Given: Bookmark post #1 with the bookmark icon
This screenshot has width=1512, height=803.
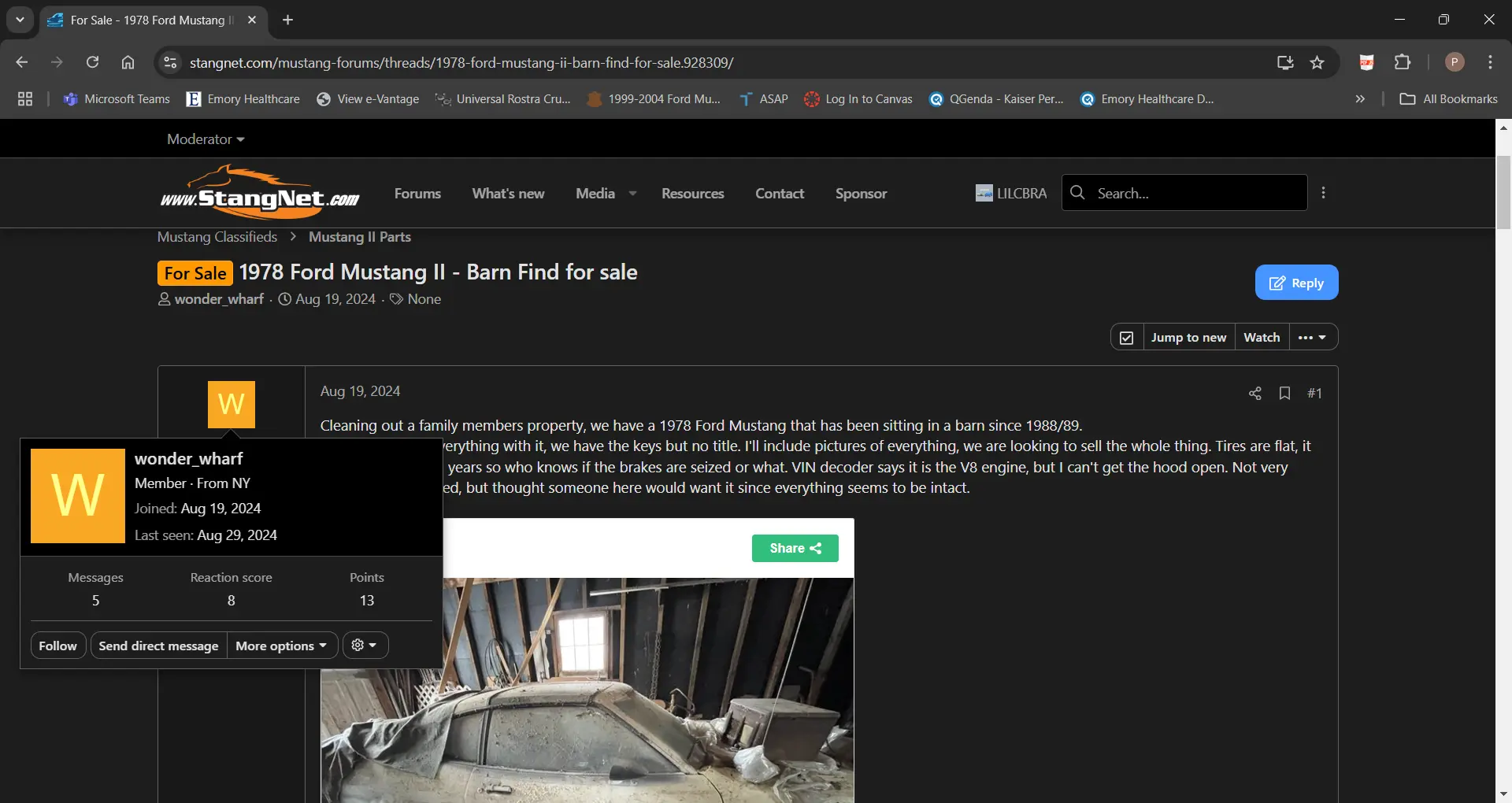Looking at the screenshot, I should [1284, 393].
